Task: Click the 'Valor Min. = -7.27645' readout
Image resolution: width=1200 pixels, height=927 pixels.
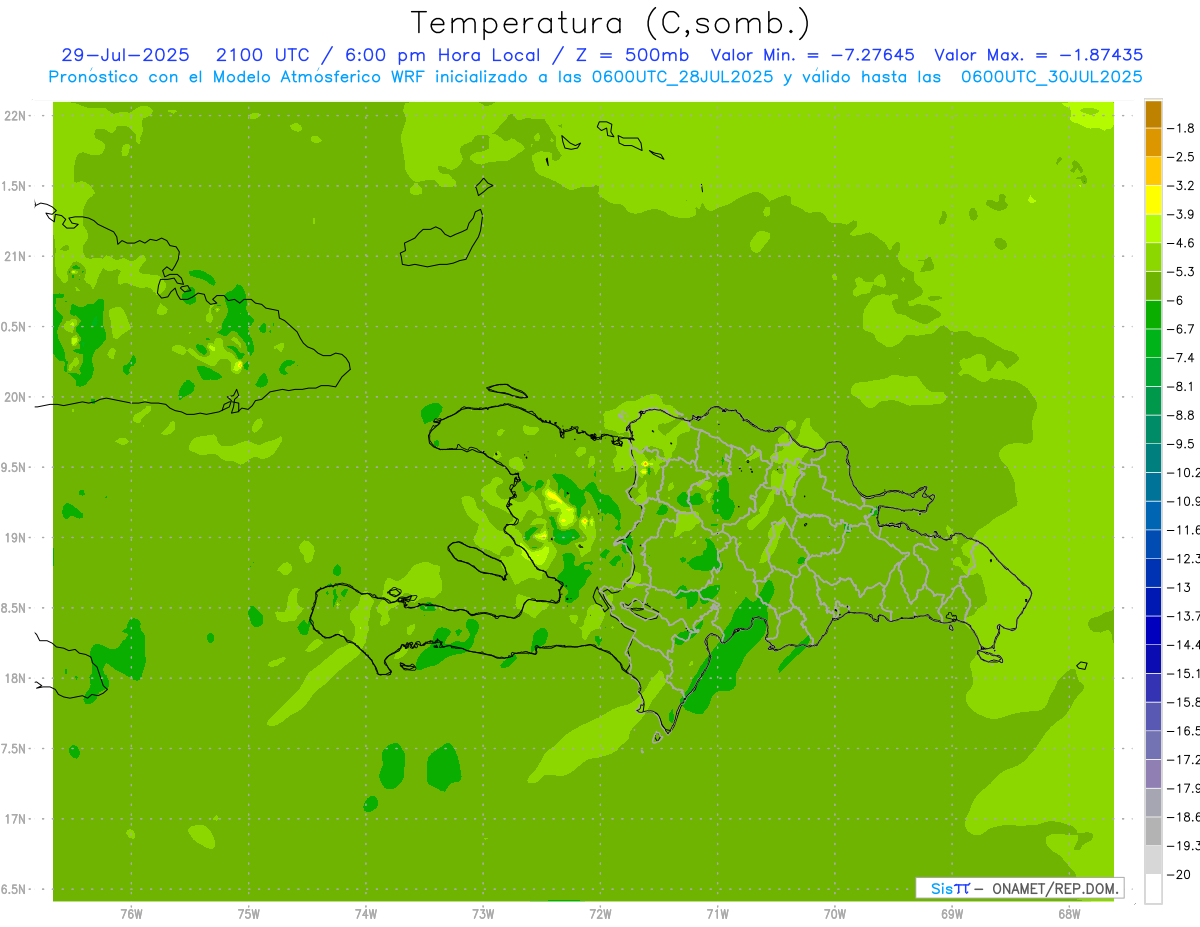Action: (812, 55)
